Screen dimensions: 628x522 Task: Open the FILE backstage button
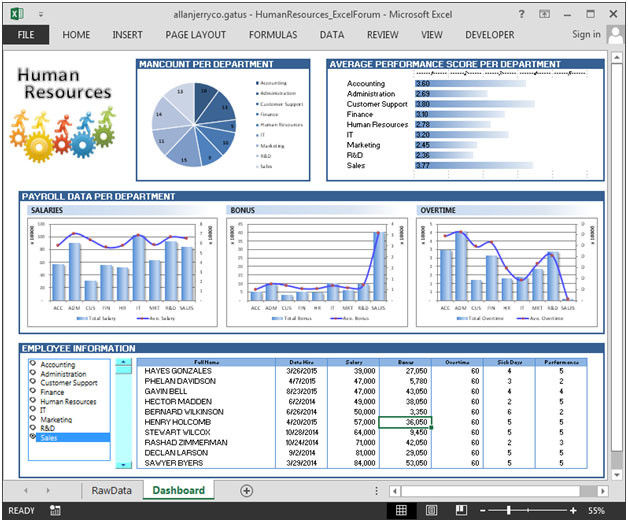25,35
